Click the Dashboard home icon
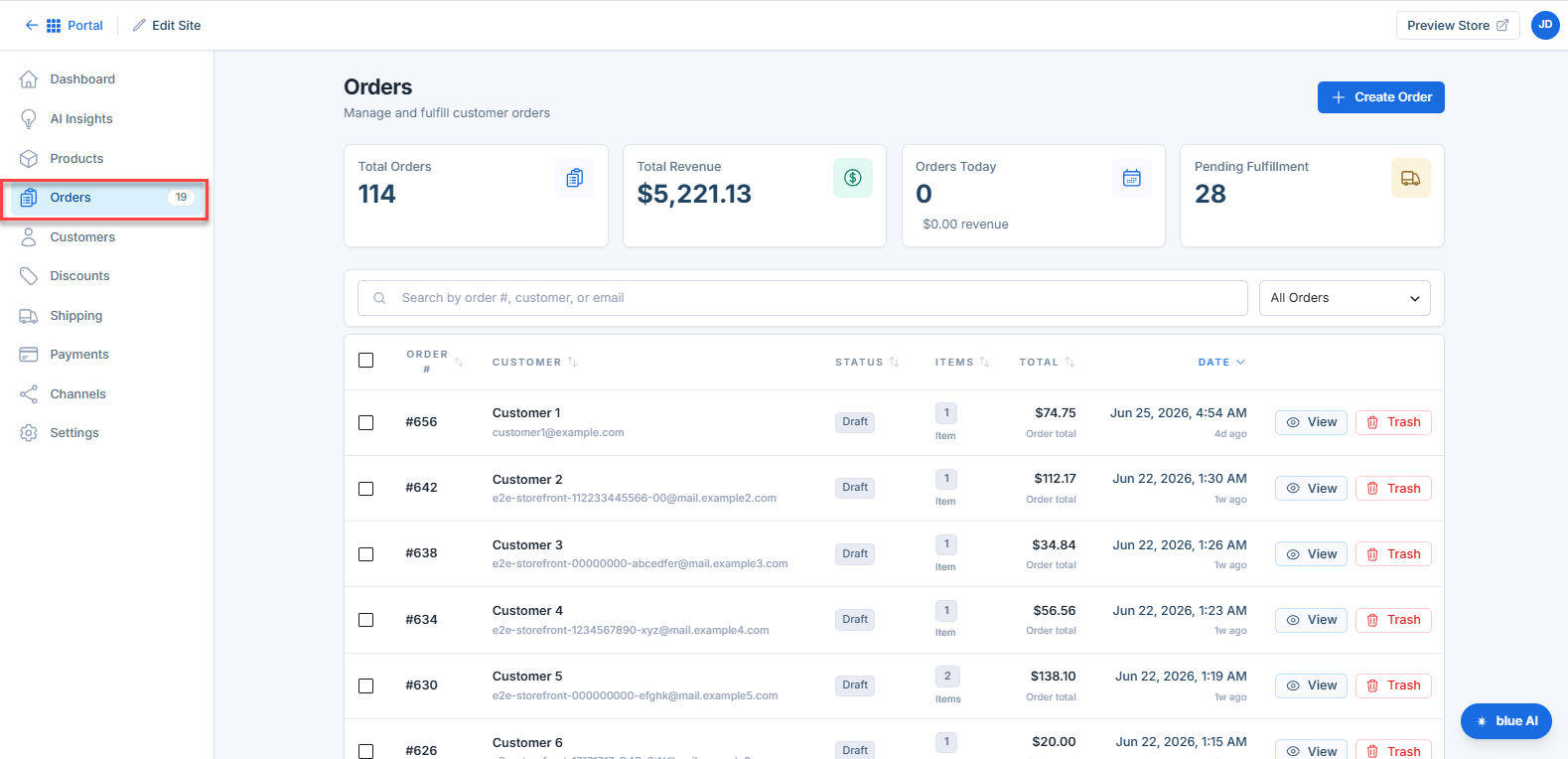The image size is (1568, 759). tap(29, 79)
